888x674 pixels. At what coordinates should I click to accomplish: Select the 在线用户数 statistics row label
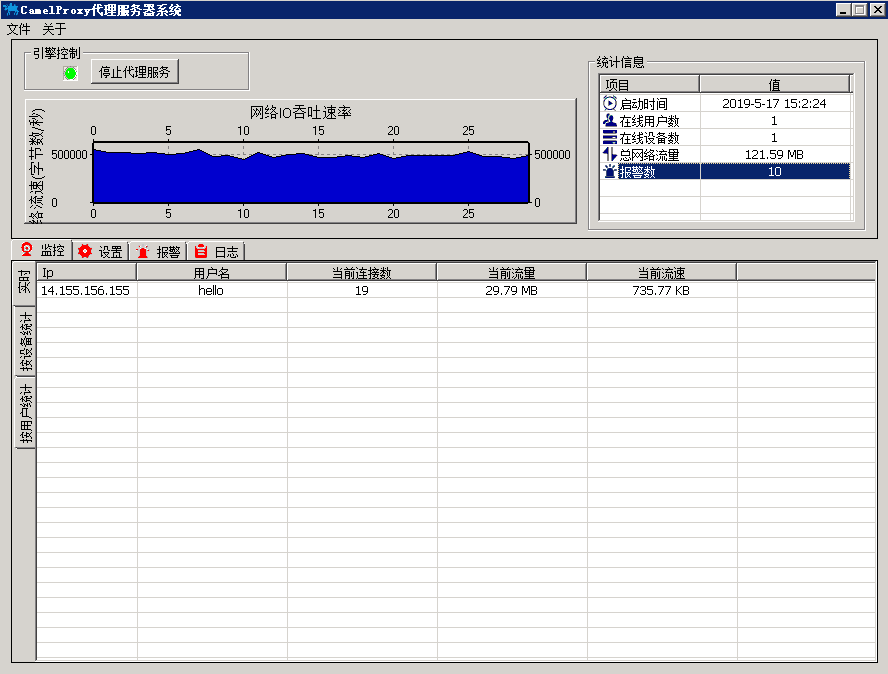649,121
